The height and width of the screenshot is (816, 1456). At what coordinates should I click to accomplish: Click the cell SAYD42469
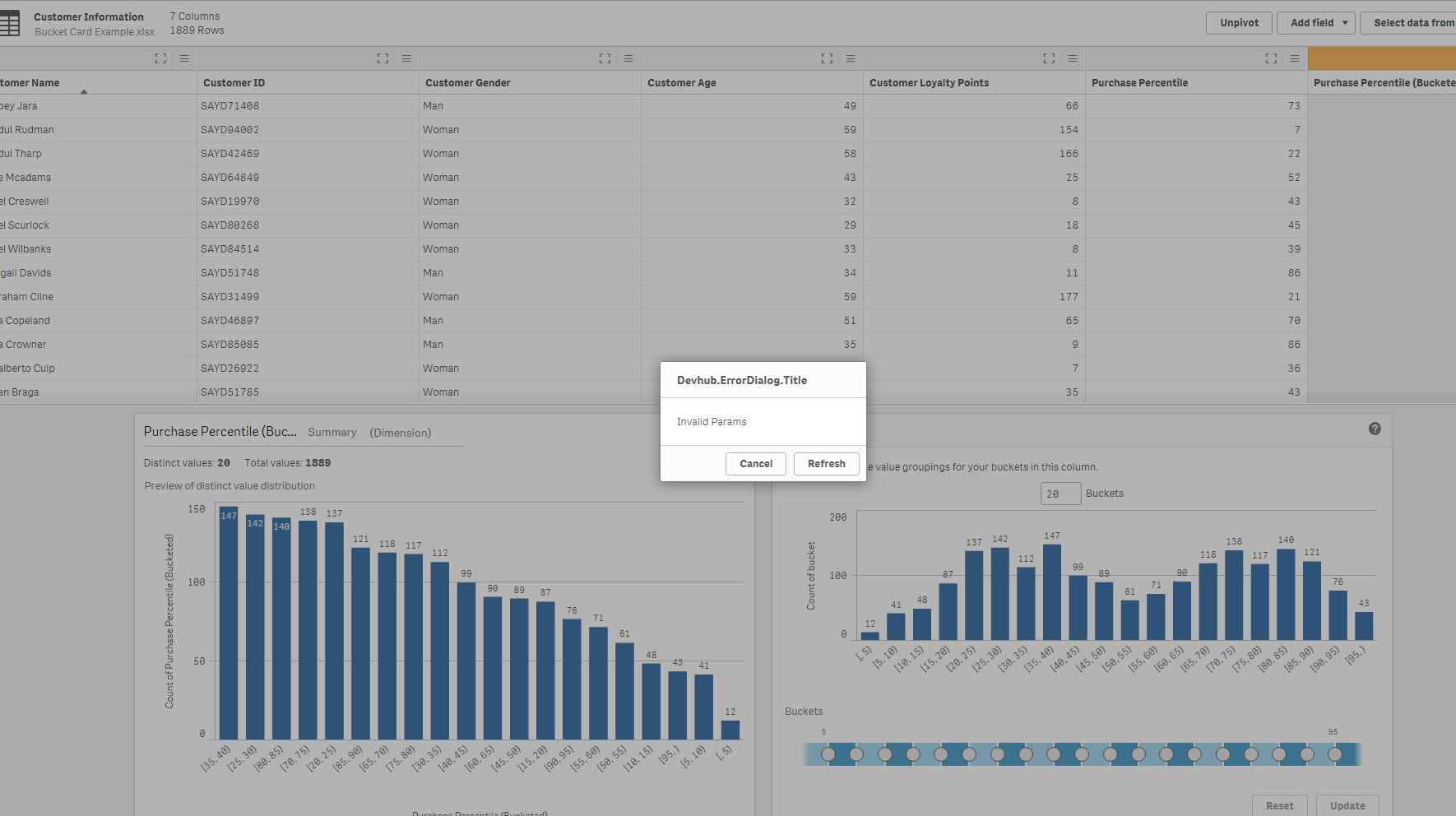308,154
